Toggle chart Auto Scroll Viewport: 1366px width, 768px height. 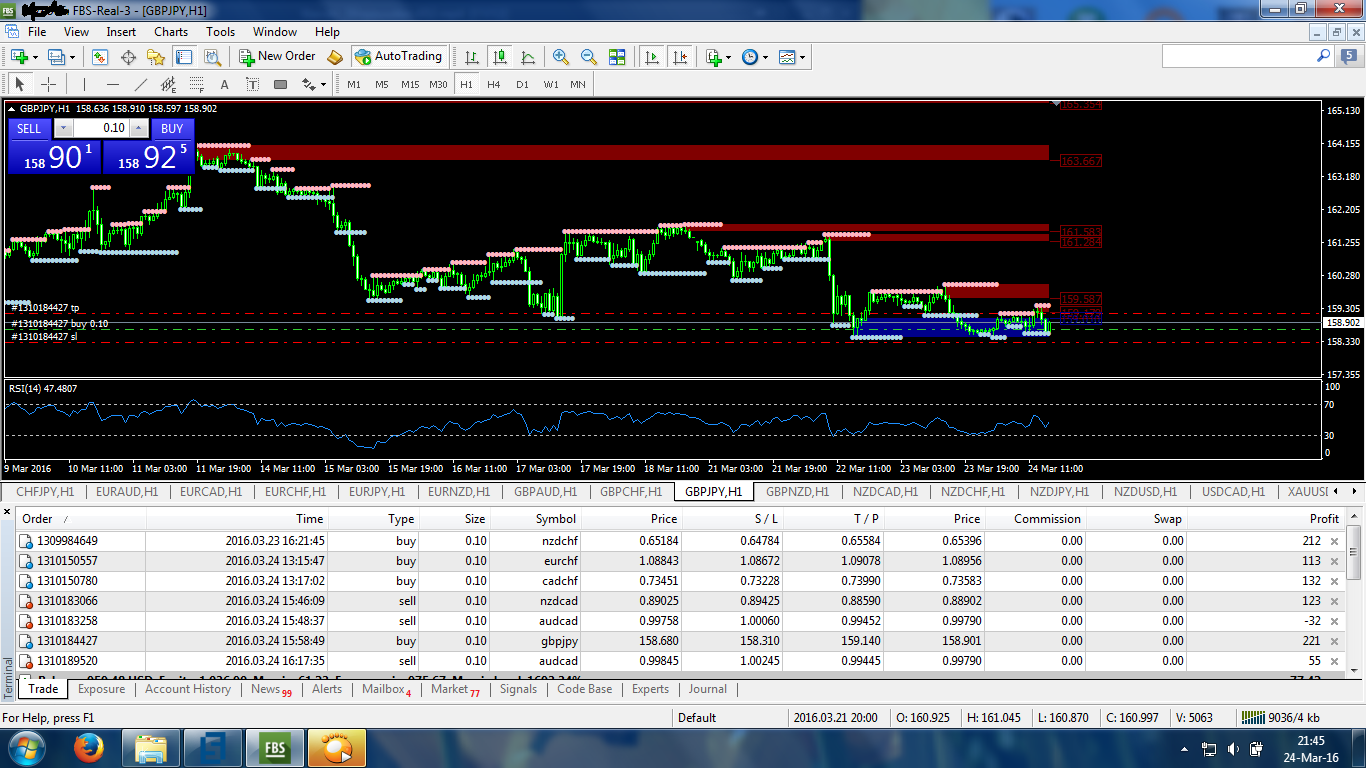(x=652, y=57)
